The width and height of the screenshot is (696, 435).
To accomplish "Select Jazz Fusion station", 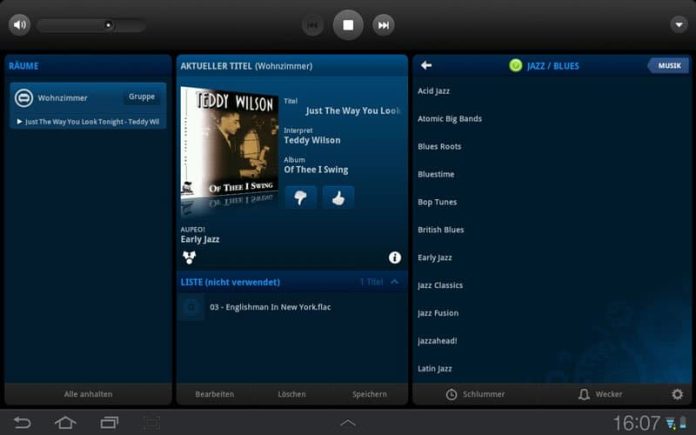I will pyautogui.click(x=552, y=313).
